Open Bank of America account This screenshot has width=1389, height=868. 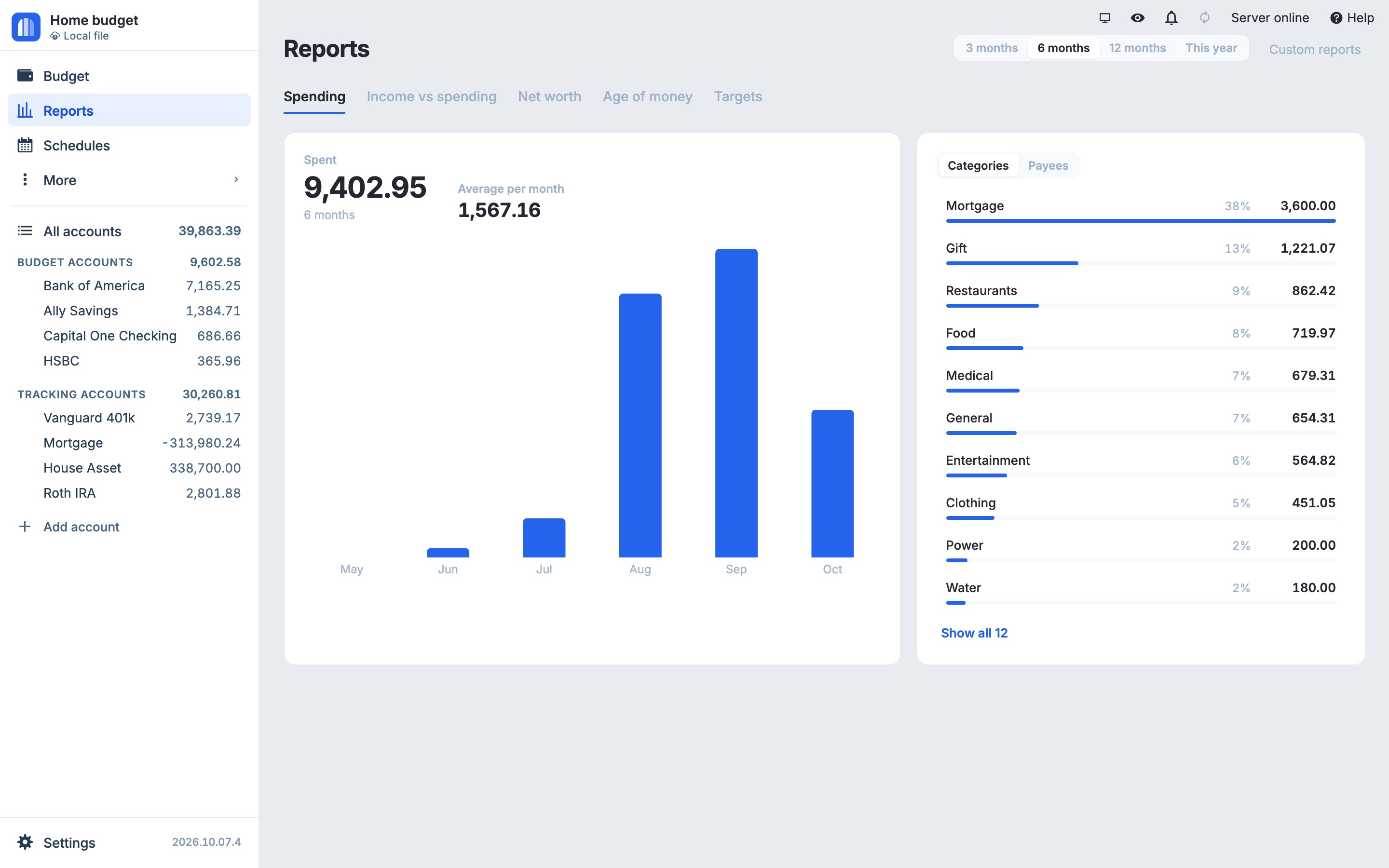point(129,285)
